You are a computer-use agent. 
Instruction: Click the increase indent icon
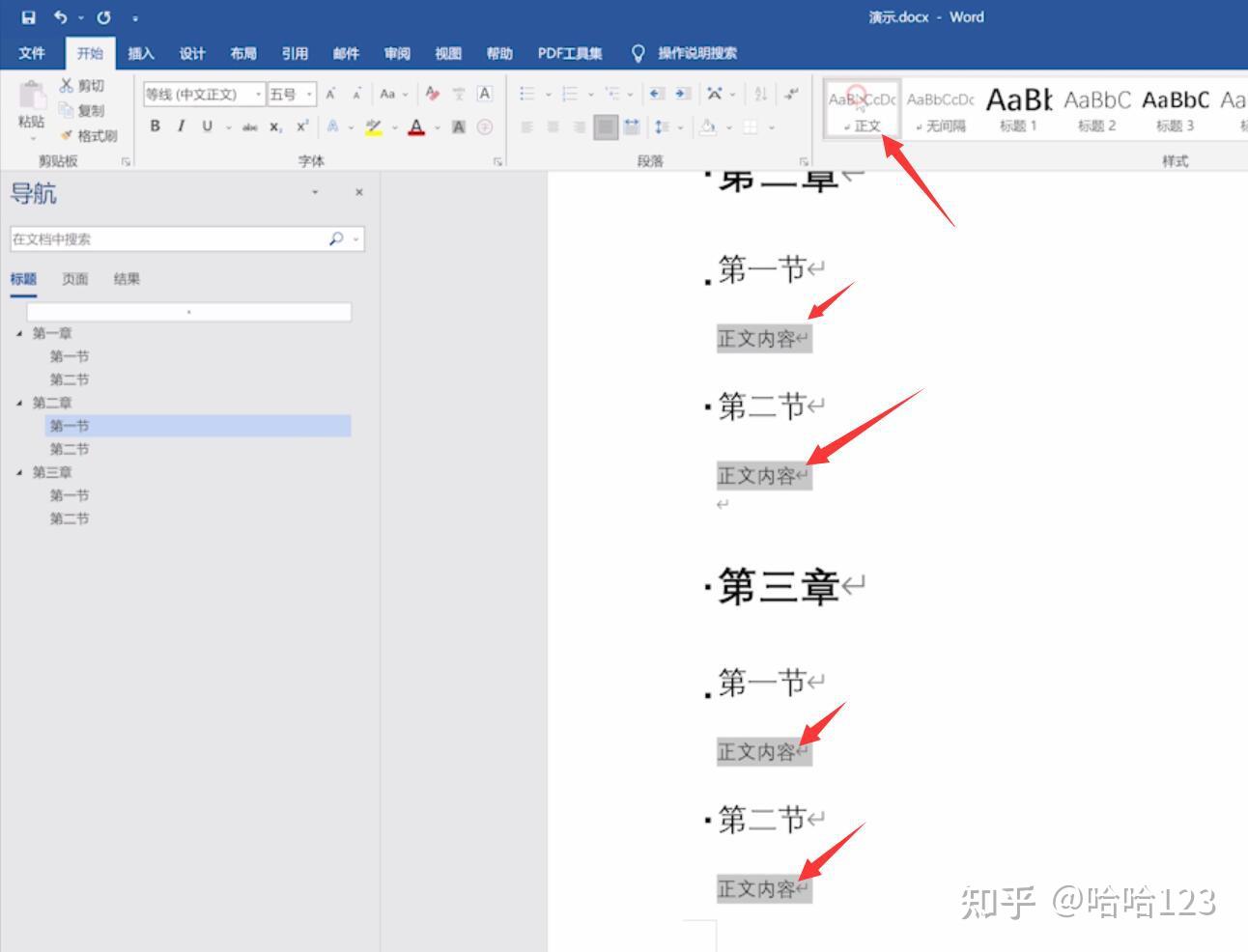pos(683,94)
